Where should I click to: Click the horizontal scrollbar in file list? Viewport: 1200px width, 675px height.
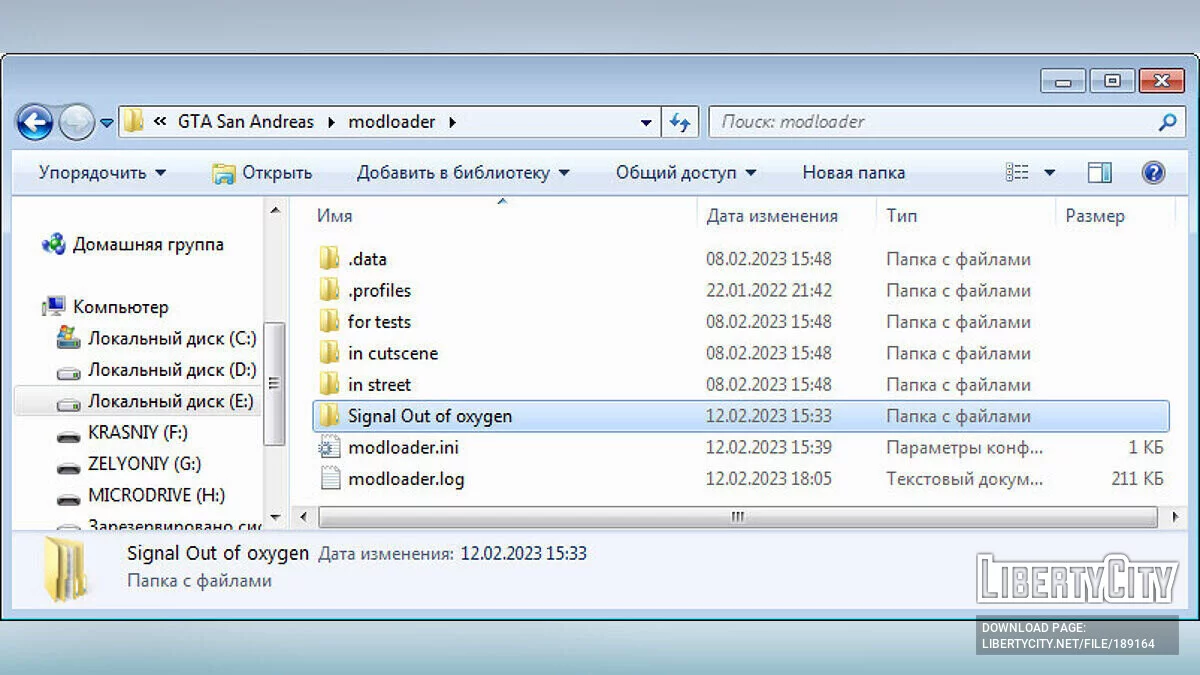coord(737,517)
